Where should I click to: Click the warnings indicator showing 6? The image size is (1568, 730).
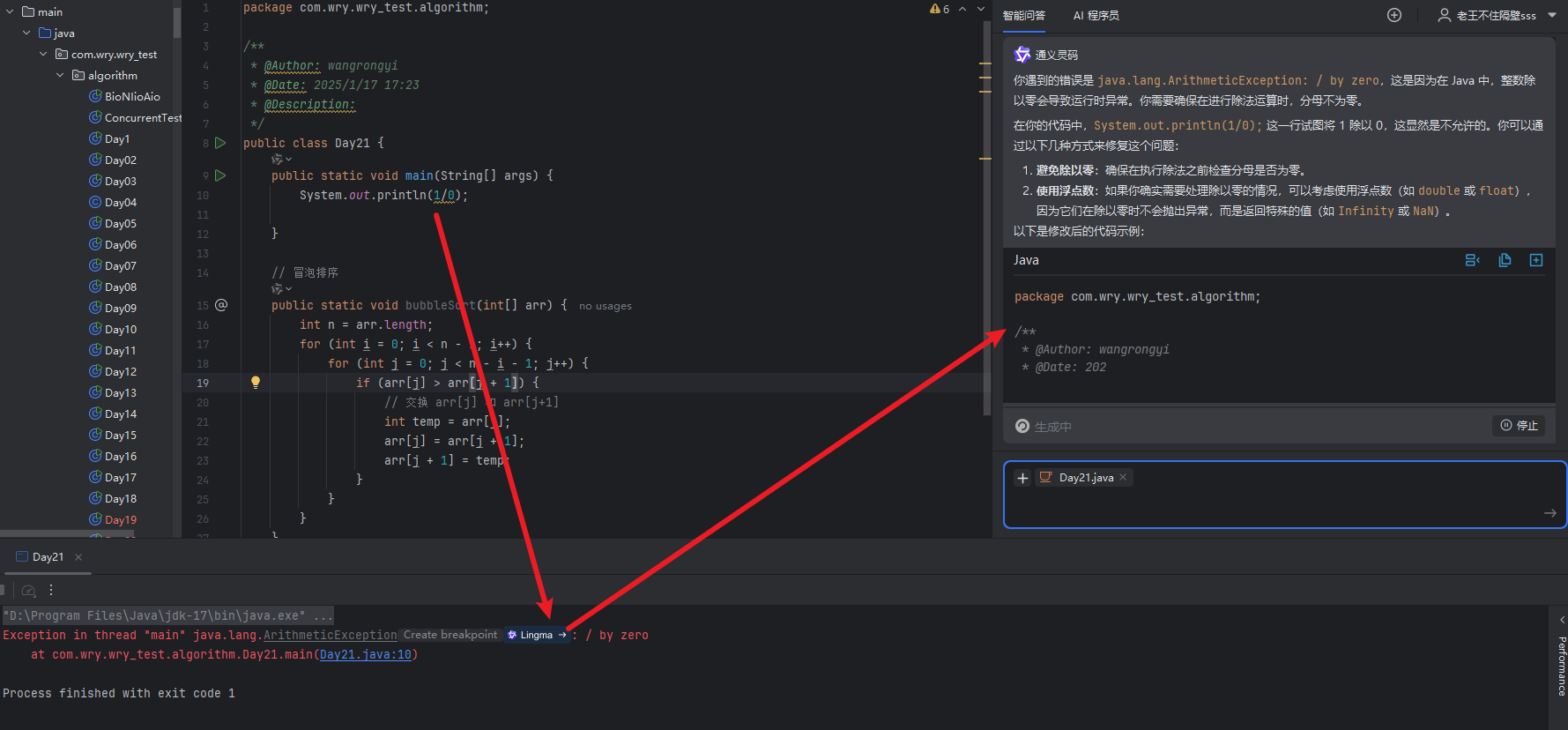pos(940,9)
